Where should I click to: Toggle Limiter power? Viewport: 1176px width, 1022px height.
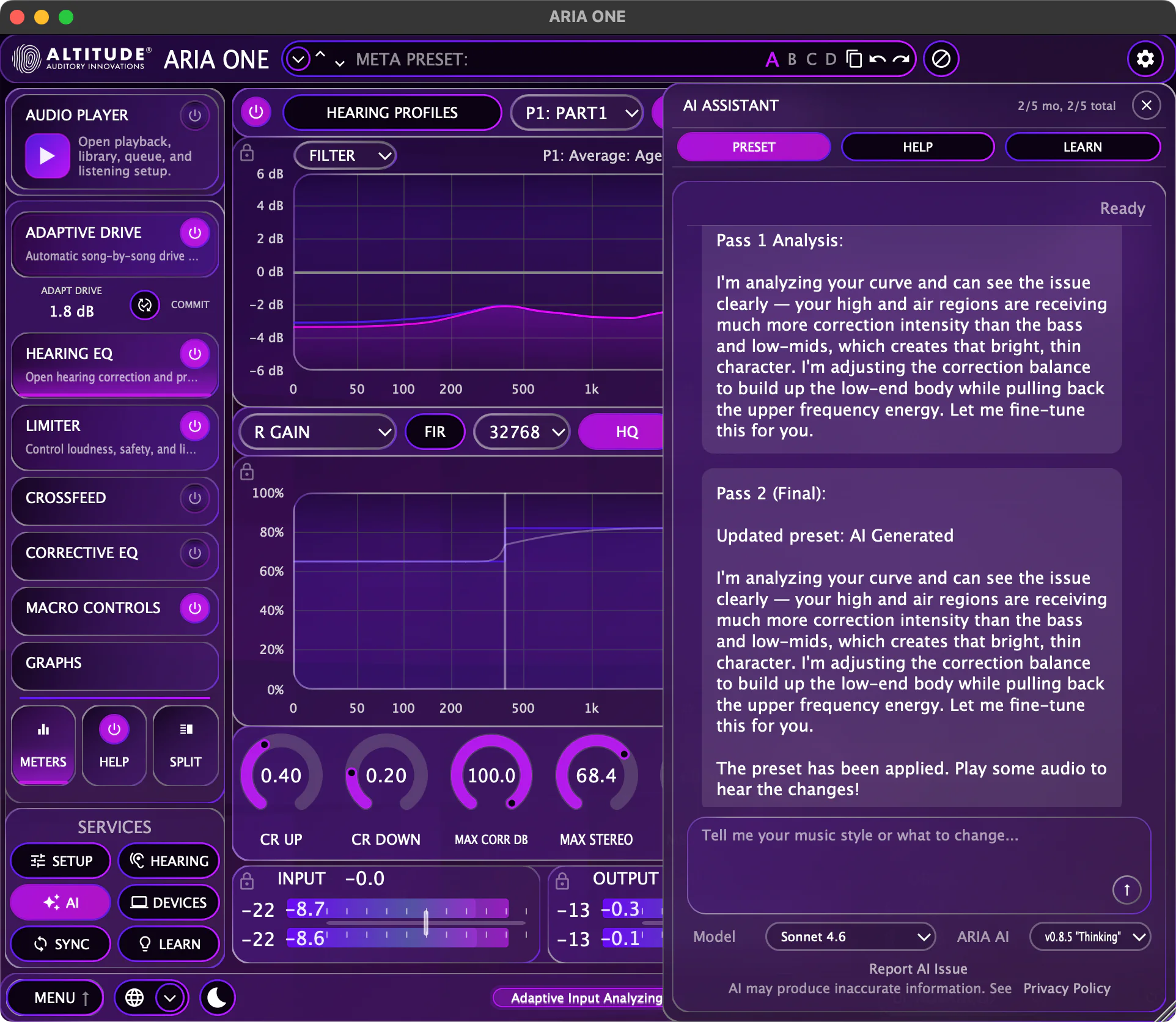pyautogui.click(x=195, y=425)
